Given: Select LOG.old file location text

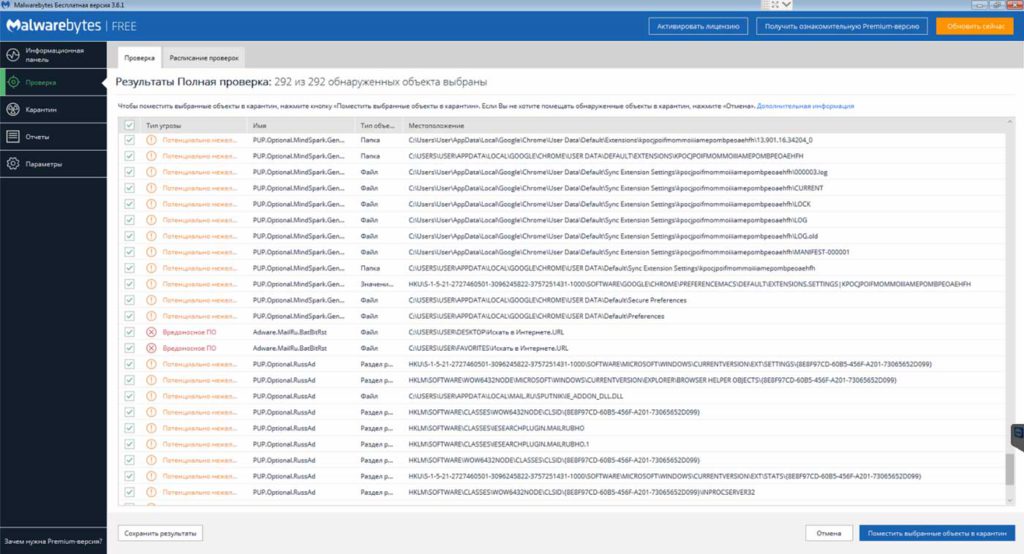Looking at the screenshot, I should 613,236.
